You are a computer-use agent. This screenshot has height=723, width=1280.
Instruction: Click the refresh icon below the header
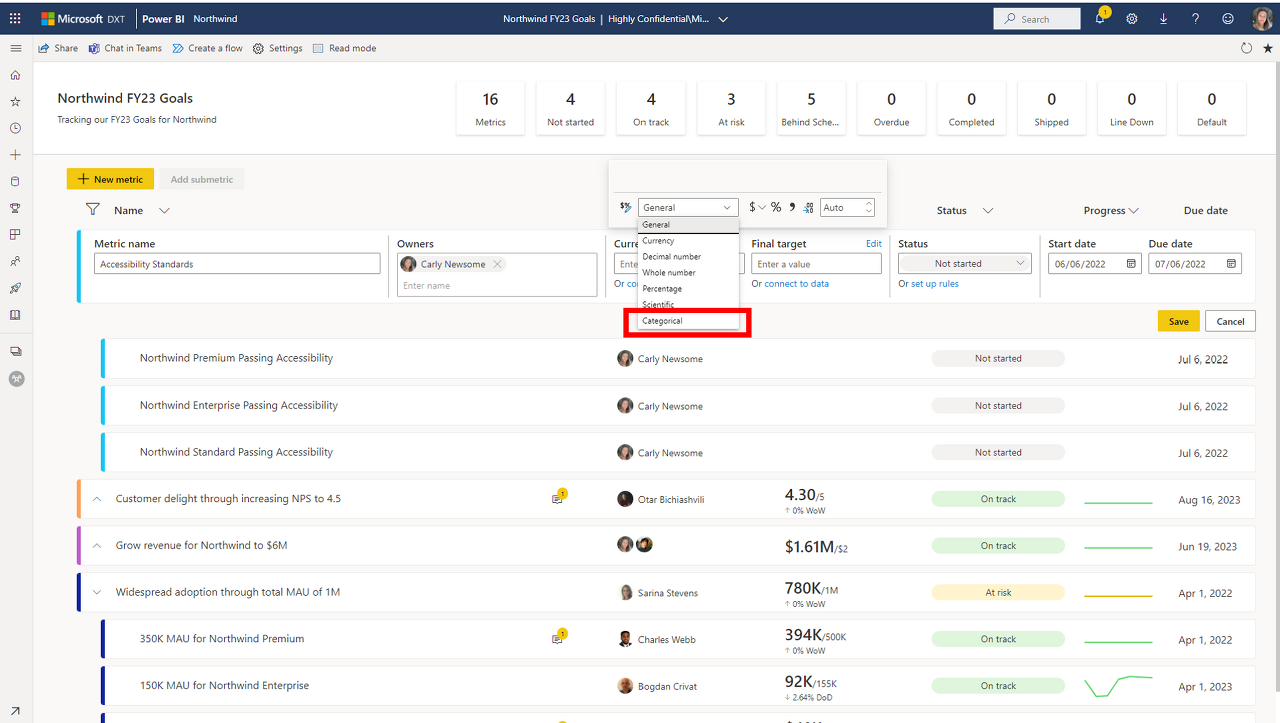click(x=1246, y=48)
